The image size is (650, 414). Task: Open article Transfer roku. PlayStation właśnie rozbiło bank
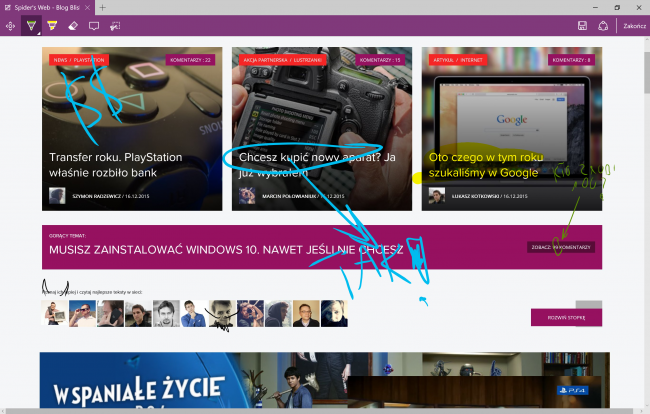pyautogui.click(x=116, y=165)
